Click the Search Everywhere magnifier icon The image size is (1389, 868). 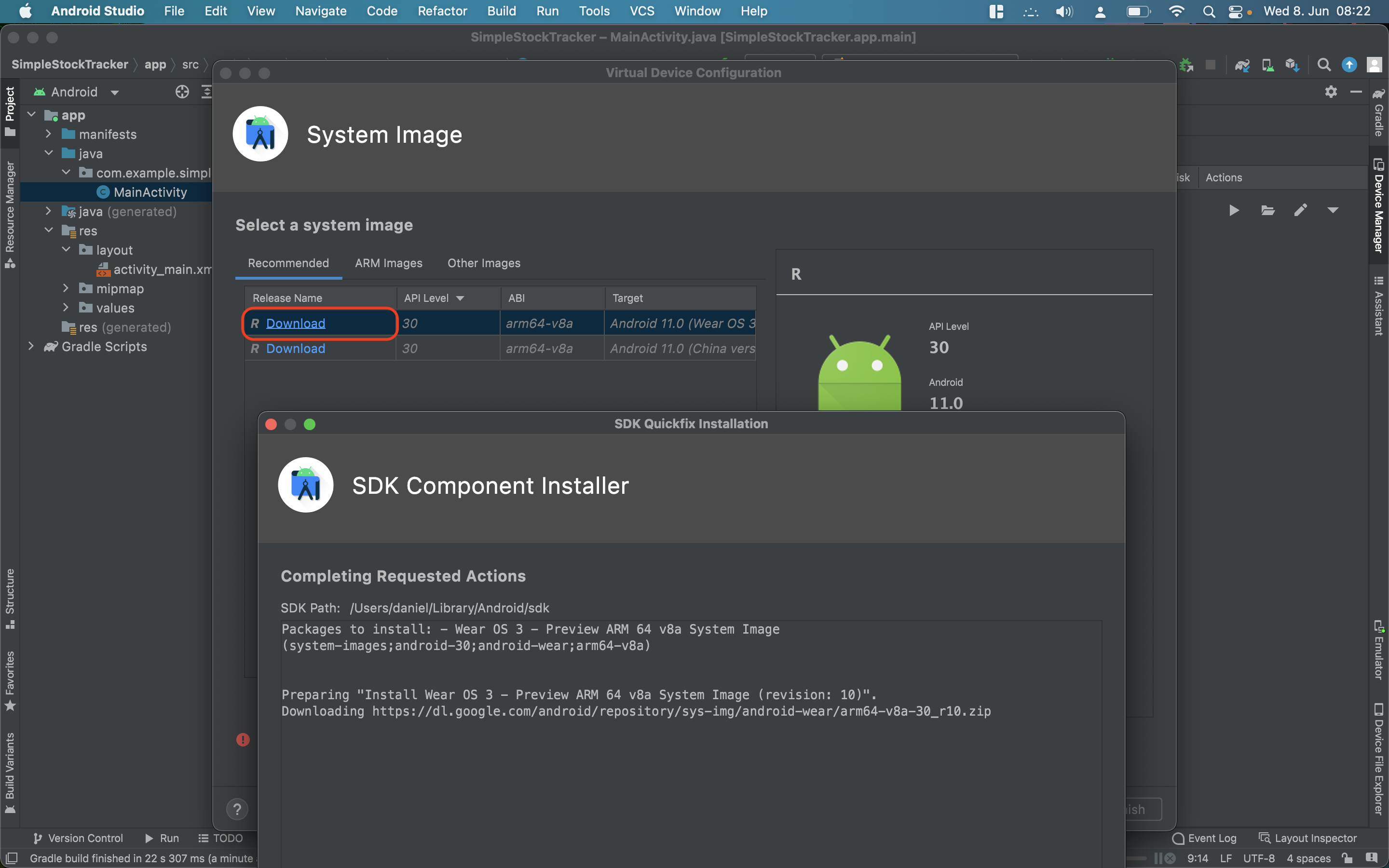click(1323, 65)
